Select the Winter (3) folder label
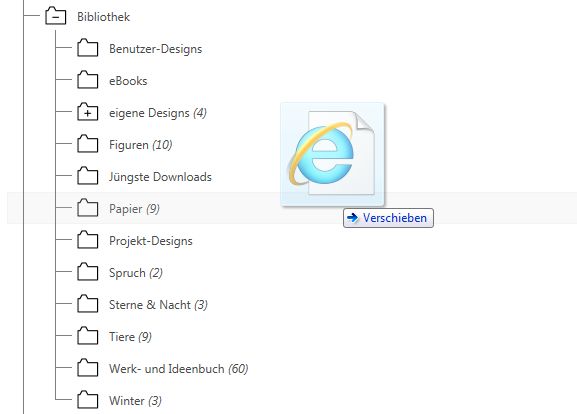 135,401
